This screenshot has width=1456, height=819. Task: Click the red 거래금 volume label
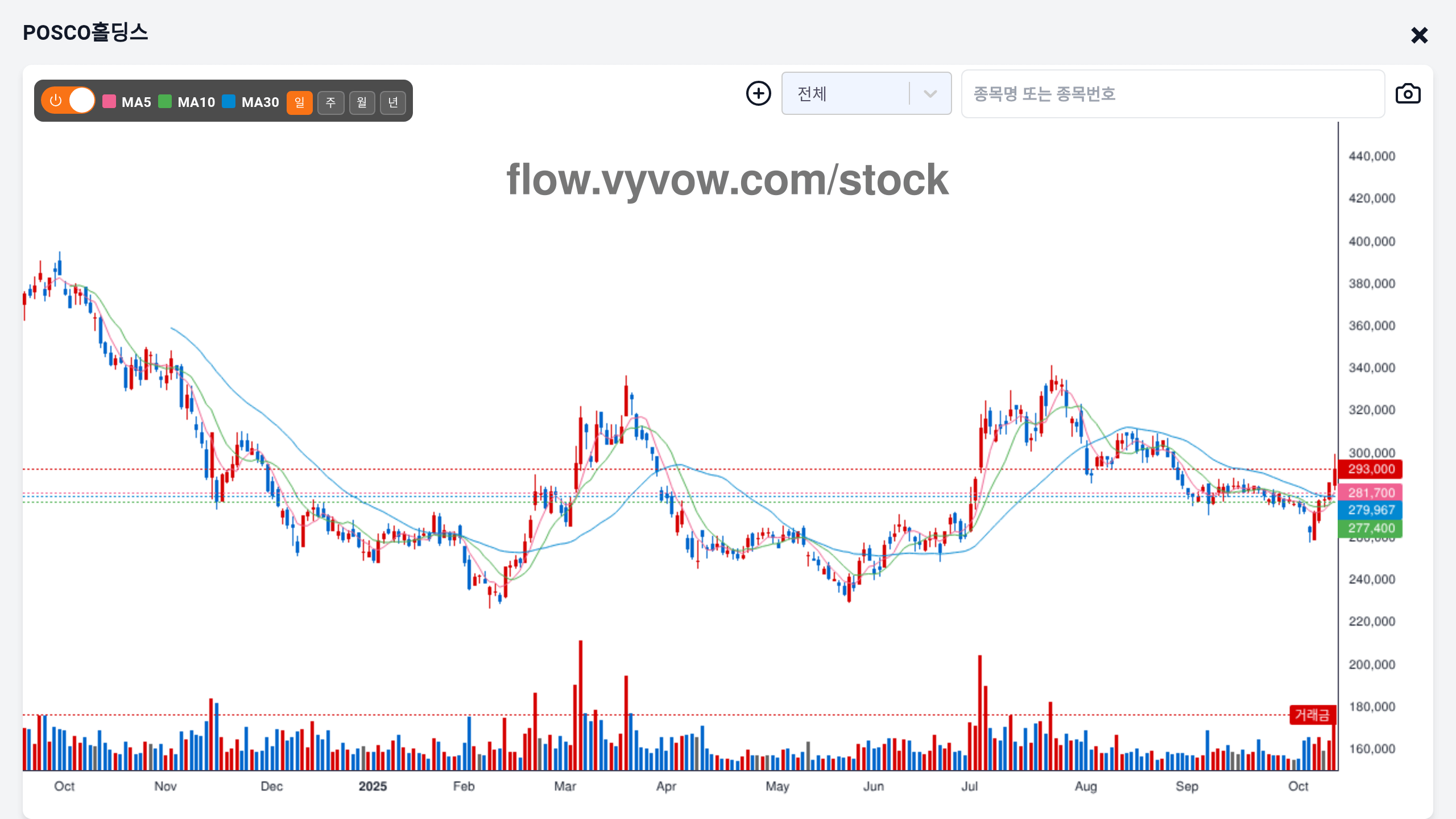point(1312,714)
